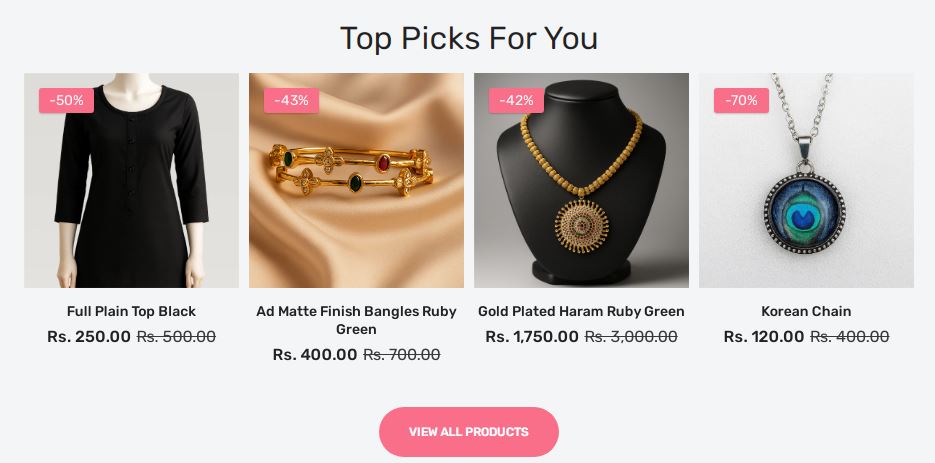
Task: Click the Rs. 1,750.00 sale price
Action: click(532, 337)
